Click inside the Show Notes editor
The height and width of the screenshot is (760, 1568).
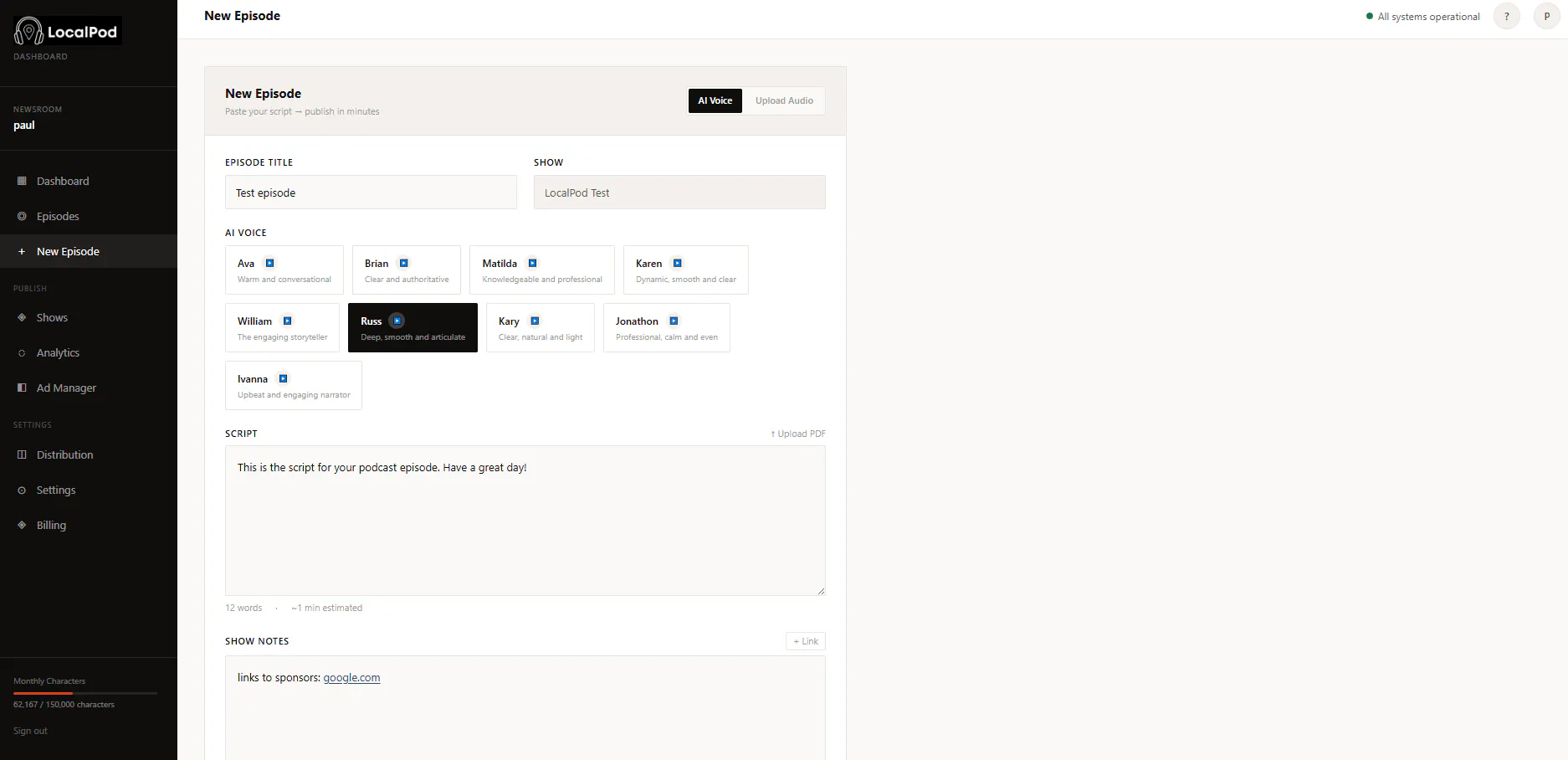525,708
